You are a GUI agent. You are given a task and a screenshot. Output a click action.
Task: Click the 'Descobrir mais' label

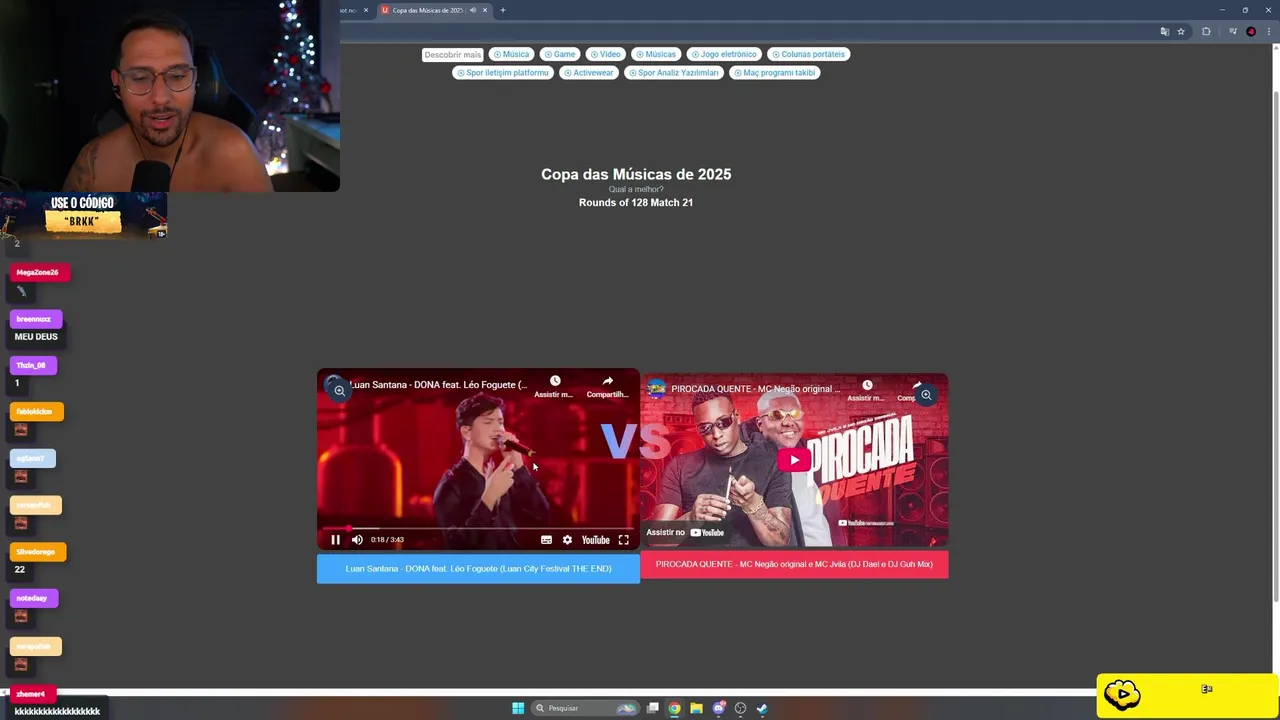(452, 55)
